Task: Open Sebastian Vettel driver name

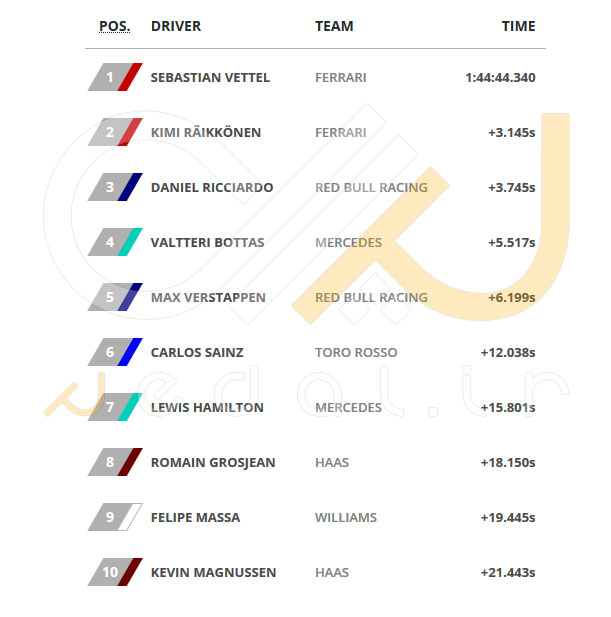Action: coord(210,78)
